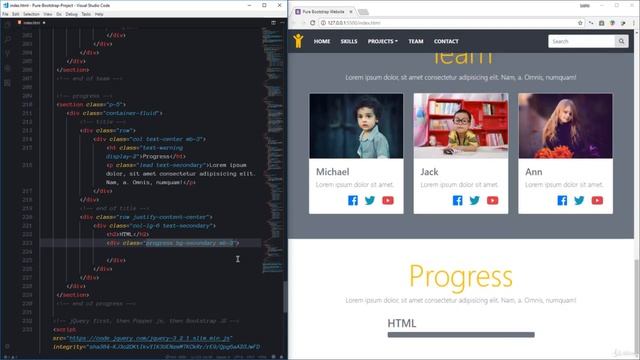Click the site info icon in address bar
The height and width of the screenshot is (360, 640).
coord(323,23)
